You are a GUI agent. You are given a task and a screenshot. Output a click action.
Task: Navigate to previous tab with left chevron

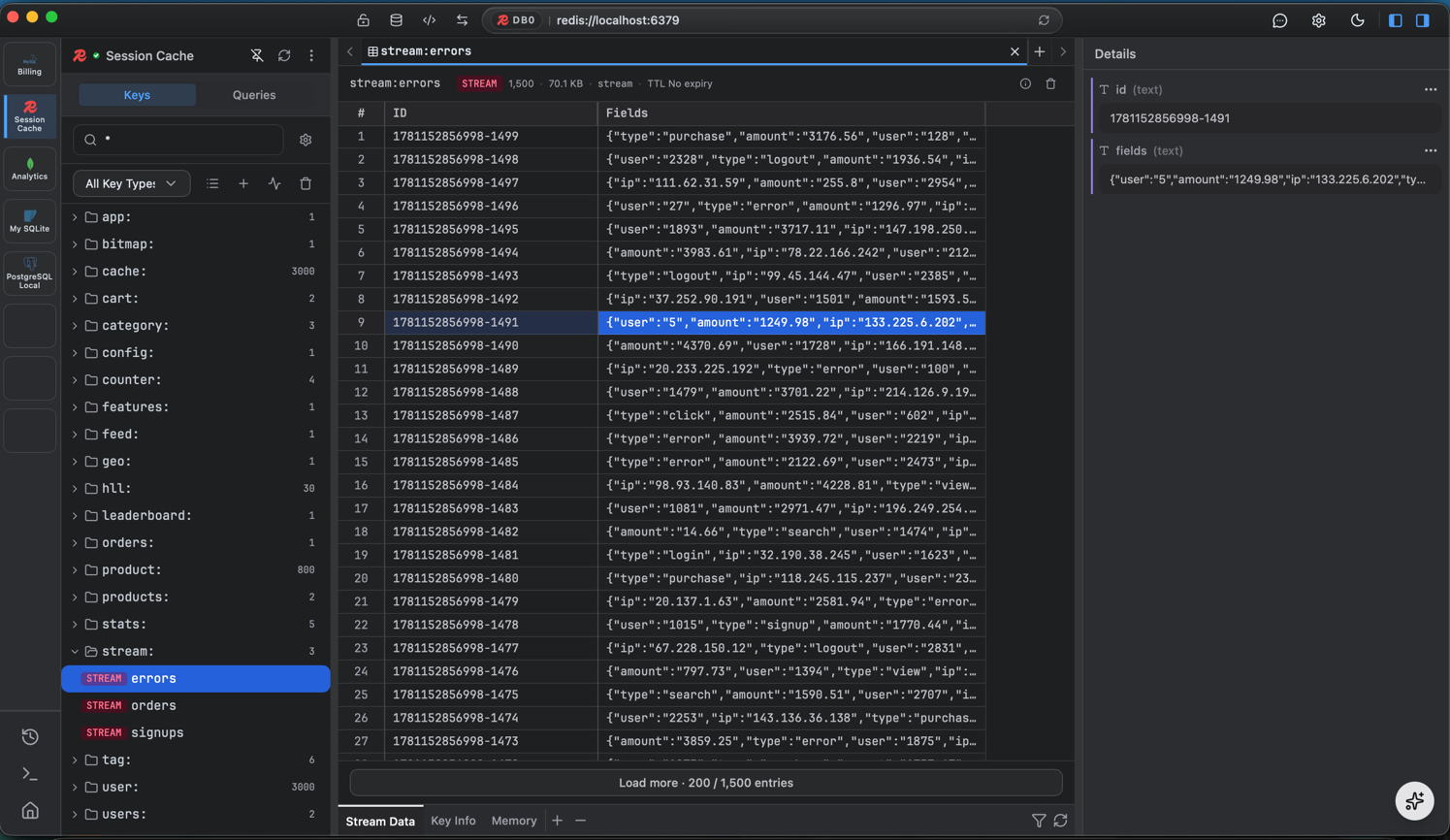(x=350, y=51)
